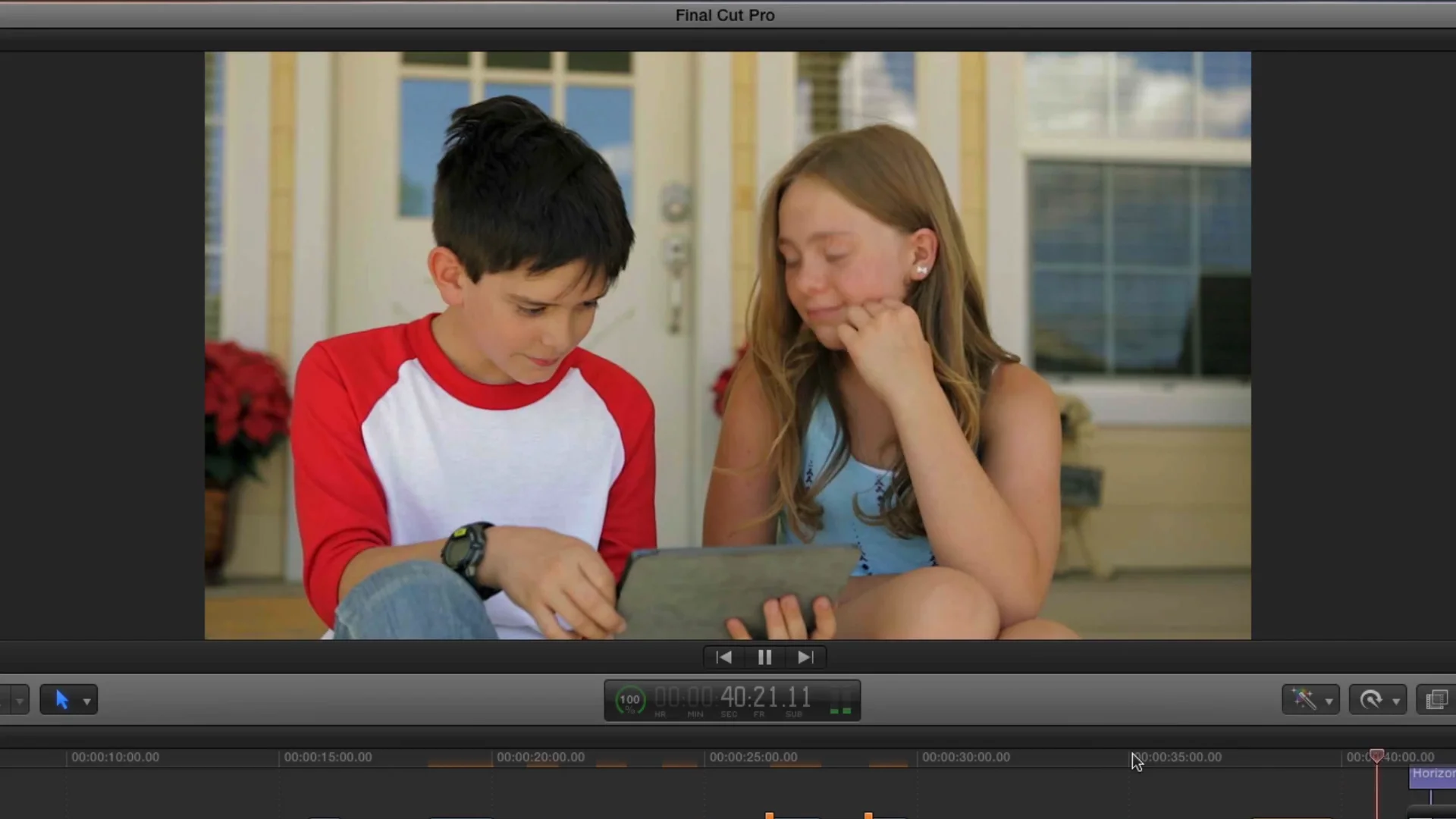Click the magic wand Enhancements icon
Screen dimensions: 1456x819
[1304, 699]
